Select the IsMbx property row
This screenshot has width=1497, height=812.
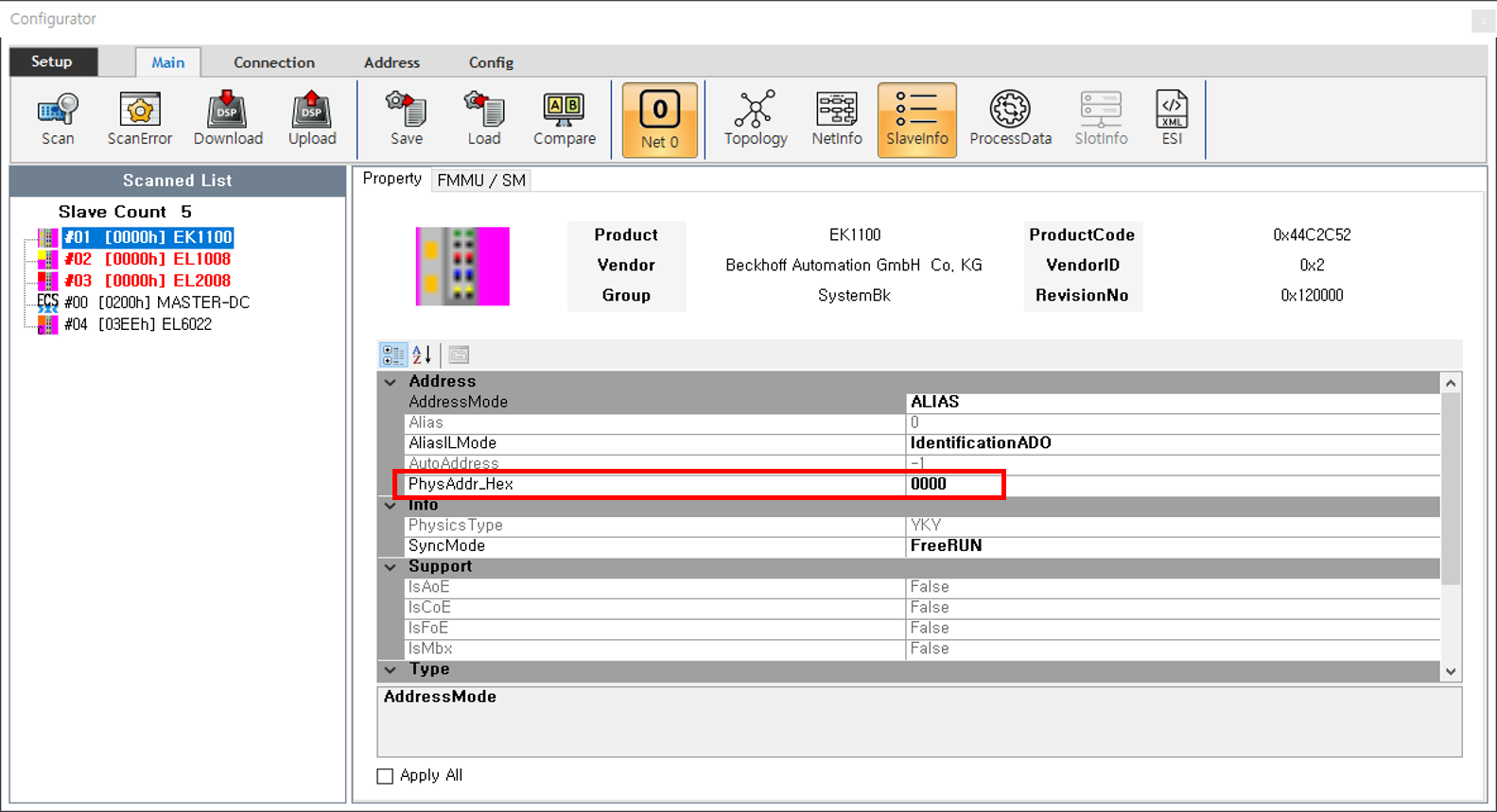coord(922,648)
